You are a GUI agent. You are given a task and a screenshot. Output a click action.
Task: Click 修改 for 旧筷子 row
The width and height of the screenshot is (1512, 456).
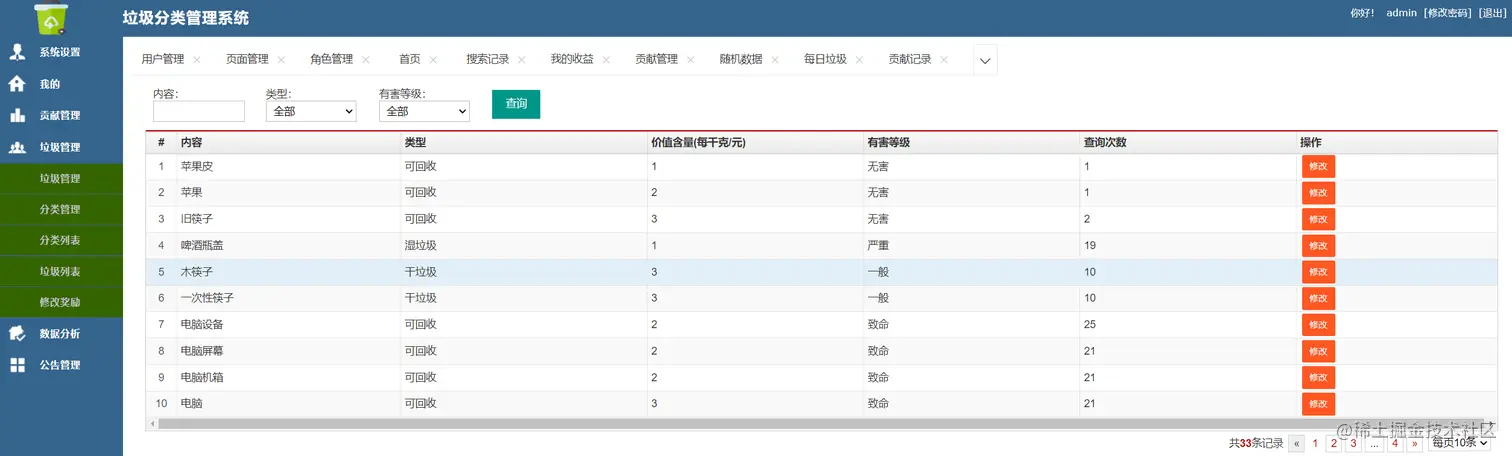[1318, 219]
